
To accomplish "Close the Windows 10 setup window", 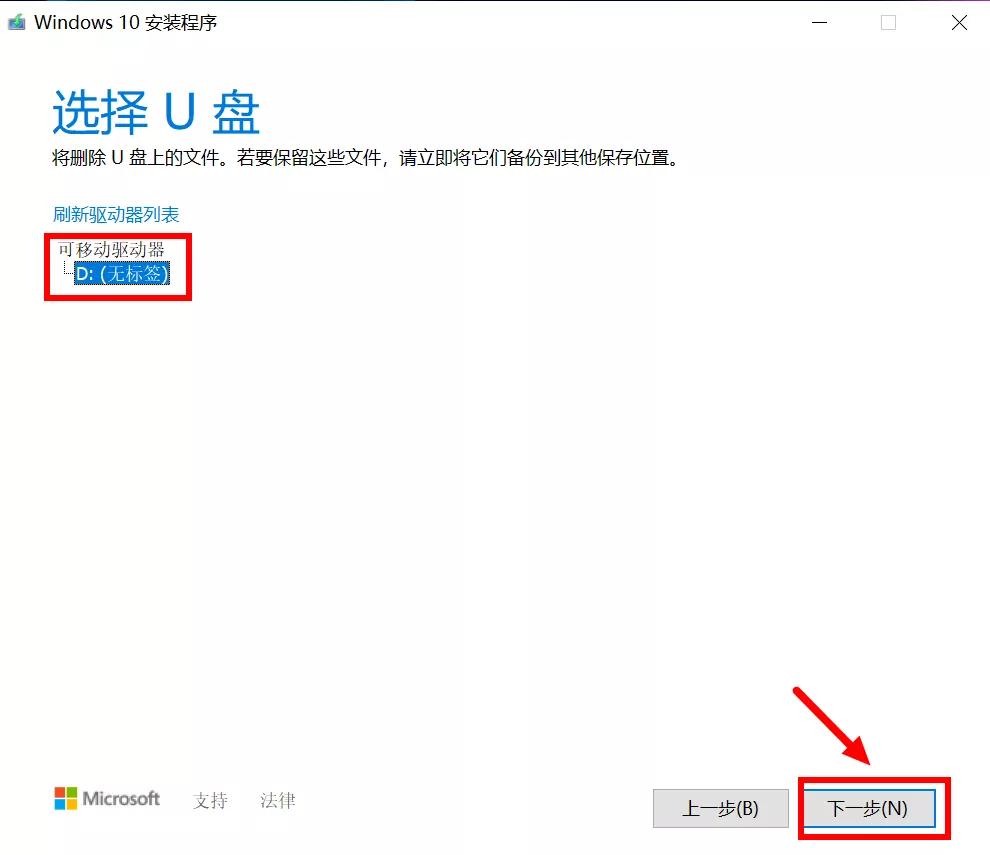I will coord(959,23).
